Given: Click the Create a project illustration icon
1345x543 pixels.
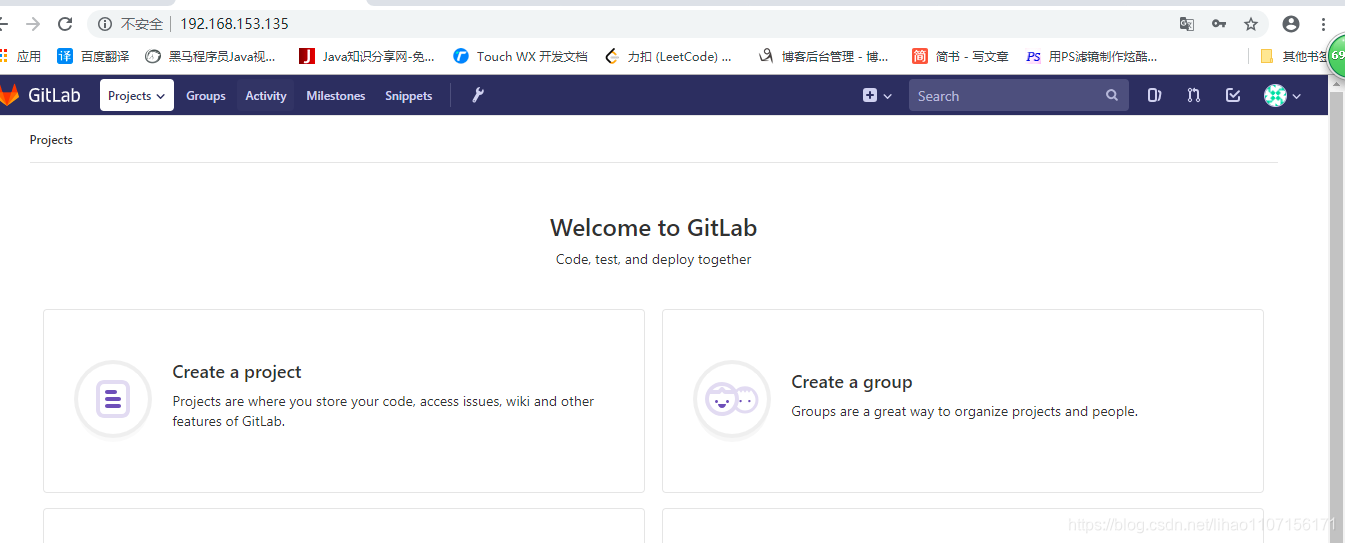Looking at the screenshot, I should click(x=113, y=400).
